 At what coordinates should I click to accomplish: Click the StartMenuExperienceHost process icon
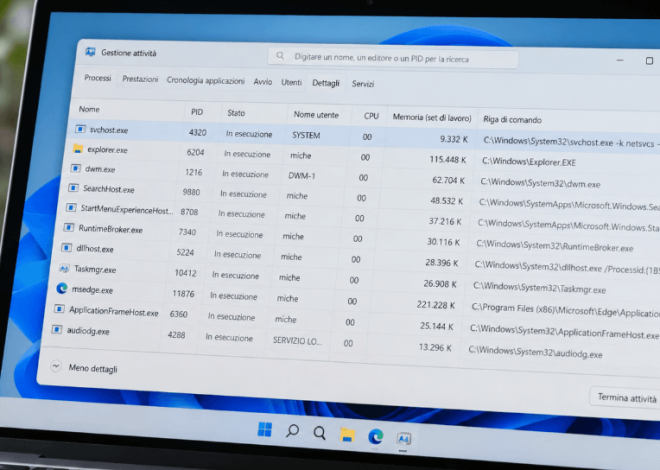71,208
